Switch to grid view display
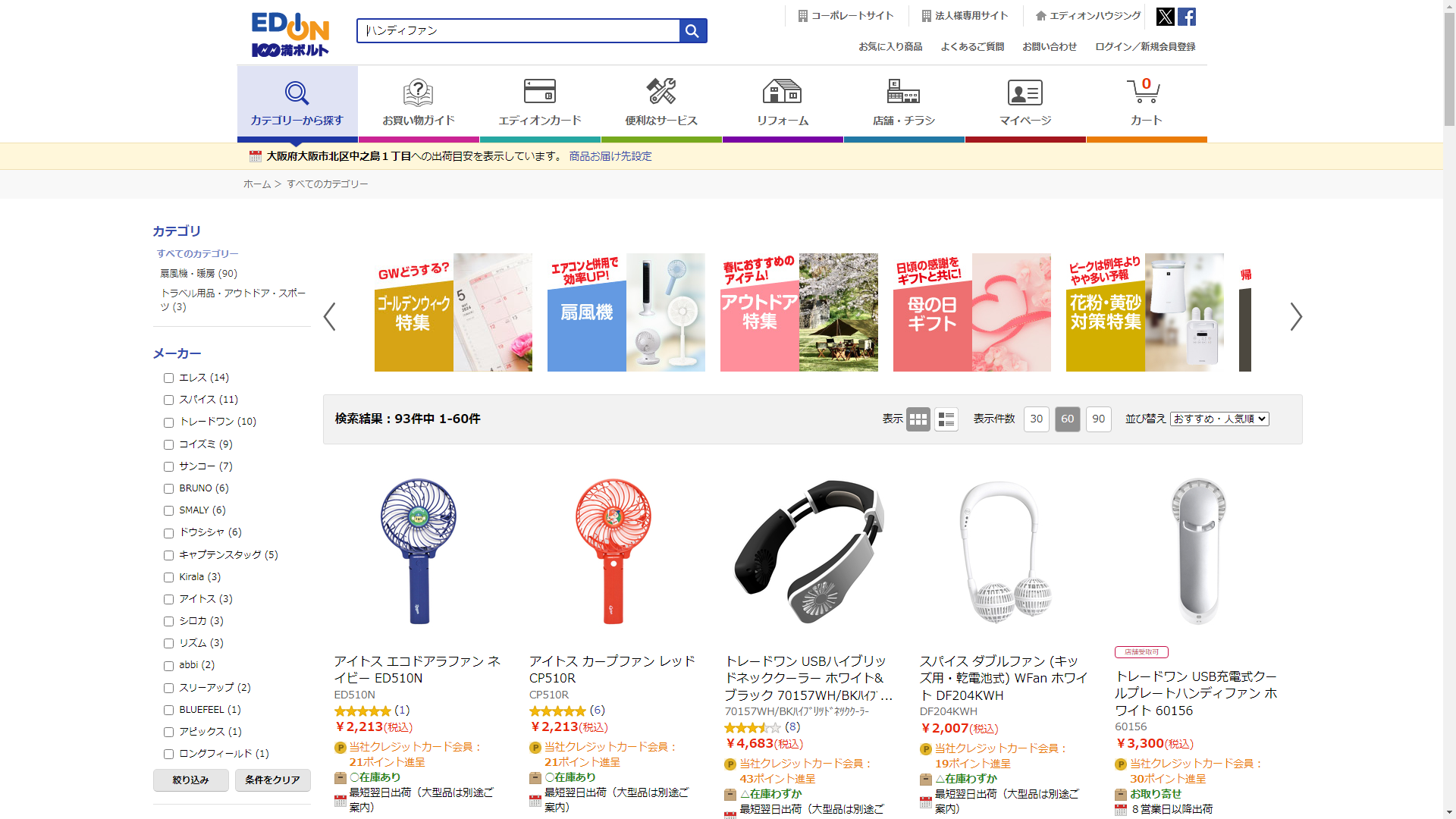The height and width of the screenshot is (819, 1456). pos(918,419)
